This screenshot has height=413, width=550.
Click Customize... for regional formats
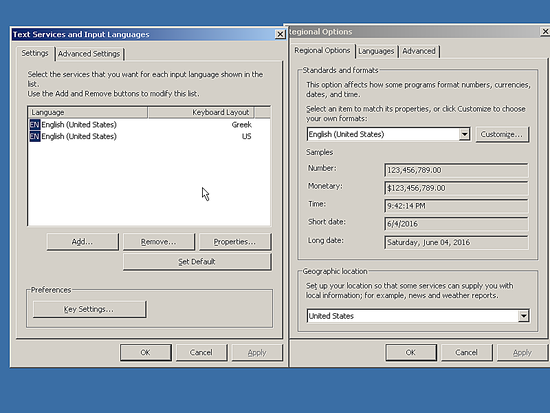point(502,134)
